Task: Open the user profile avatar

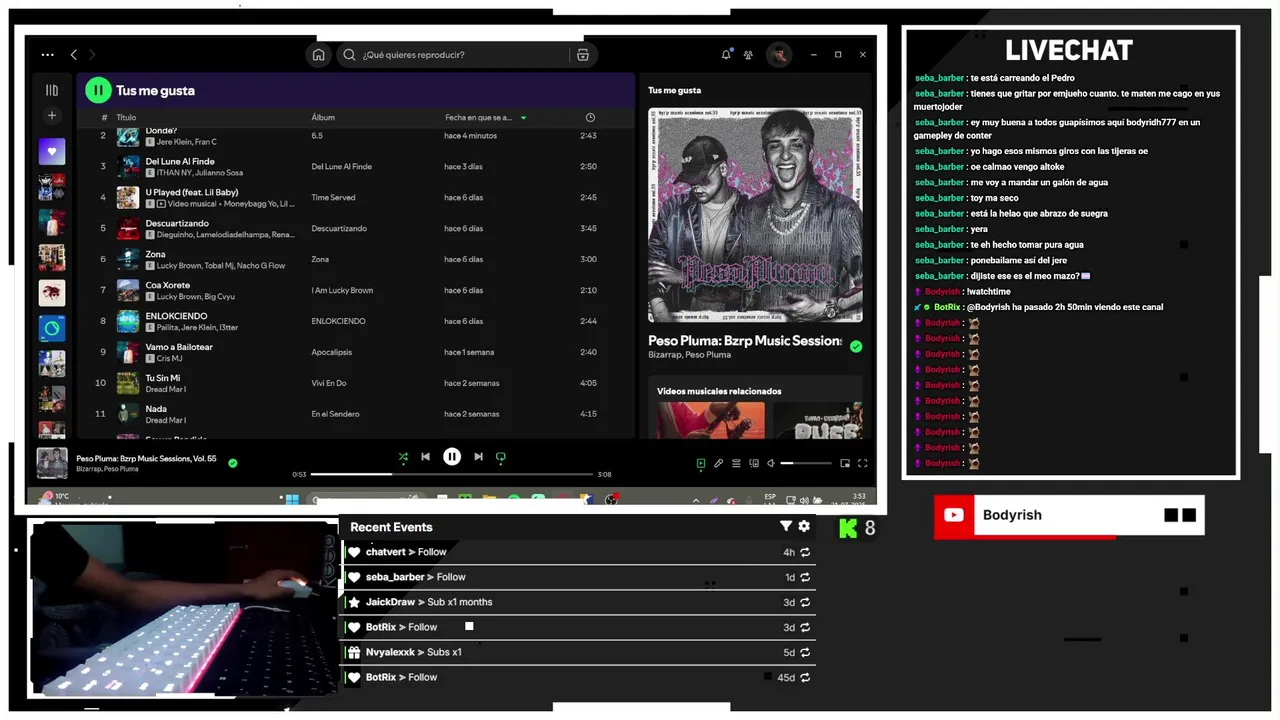Action: tap(779, 55)
